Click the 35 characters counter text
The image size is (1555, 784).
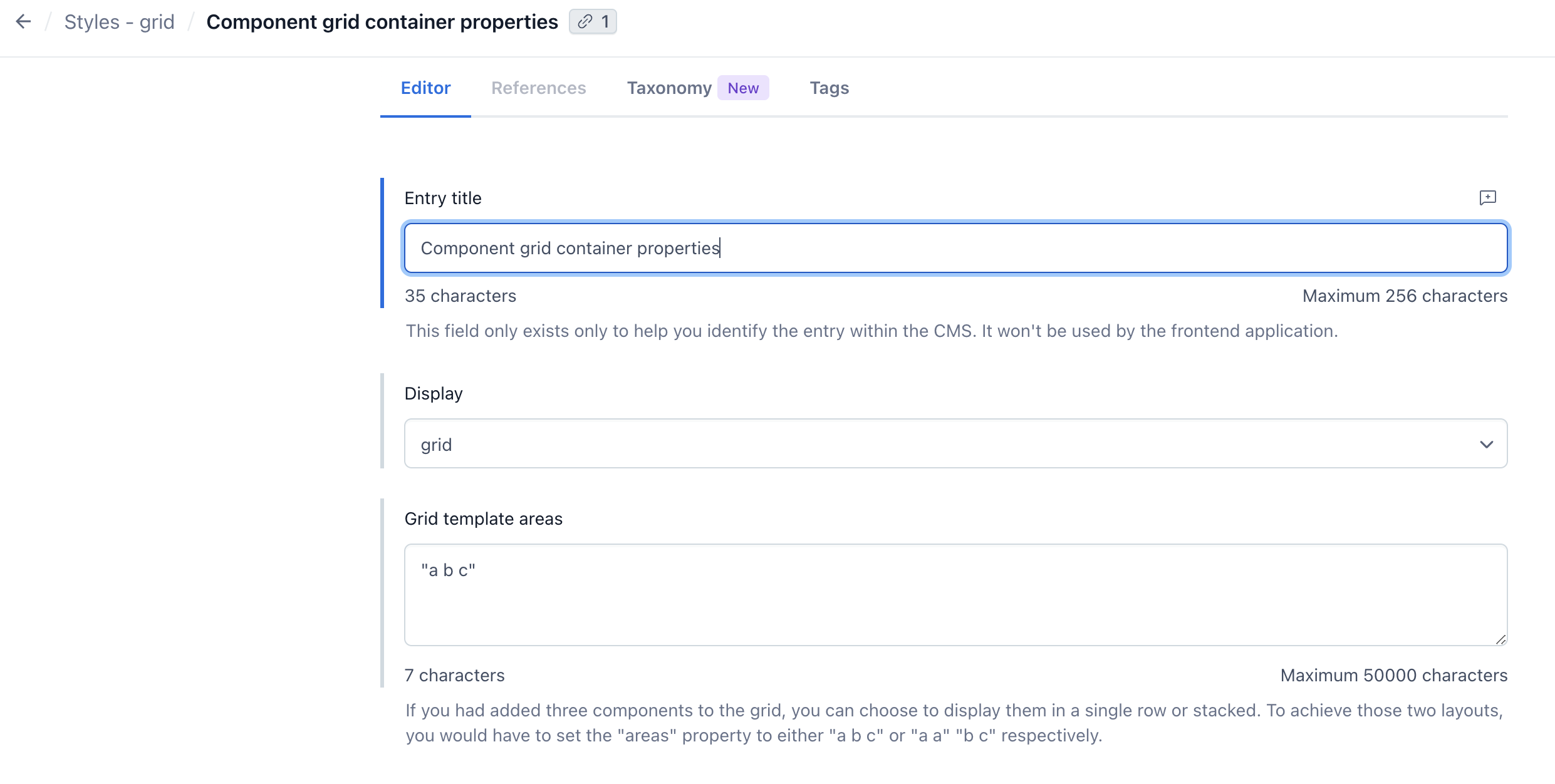click(x=460, y=296)
